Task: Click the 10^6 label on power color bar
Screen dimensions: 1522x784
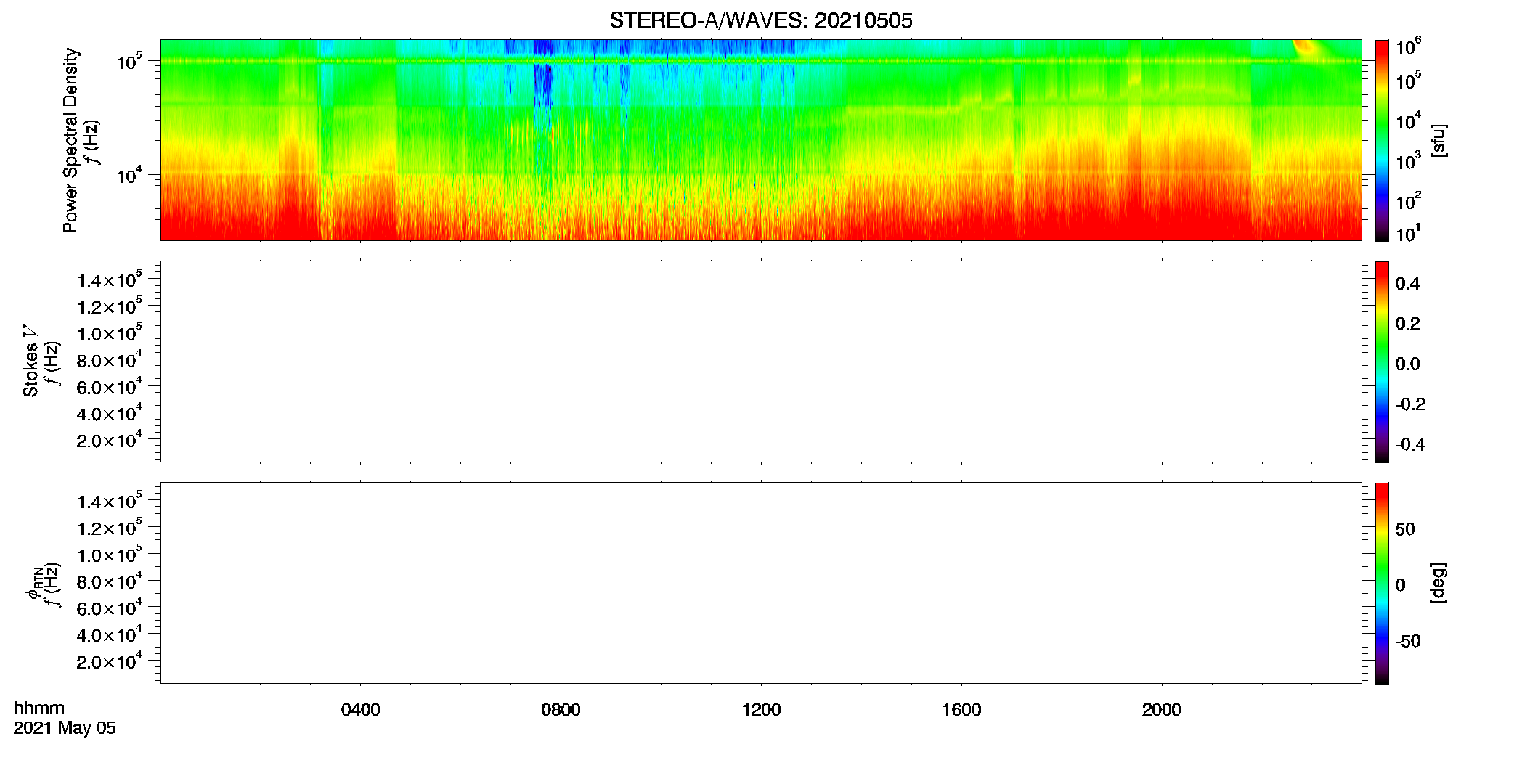Action: coord(1408,47)
